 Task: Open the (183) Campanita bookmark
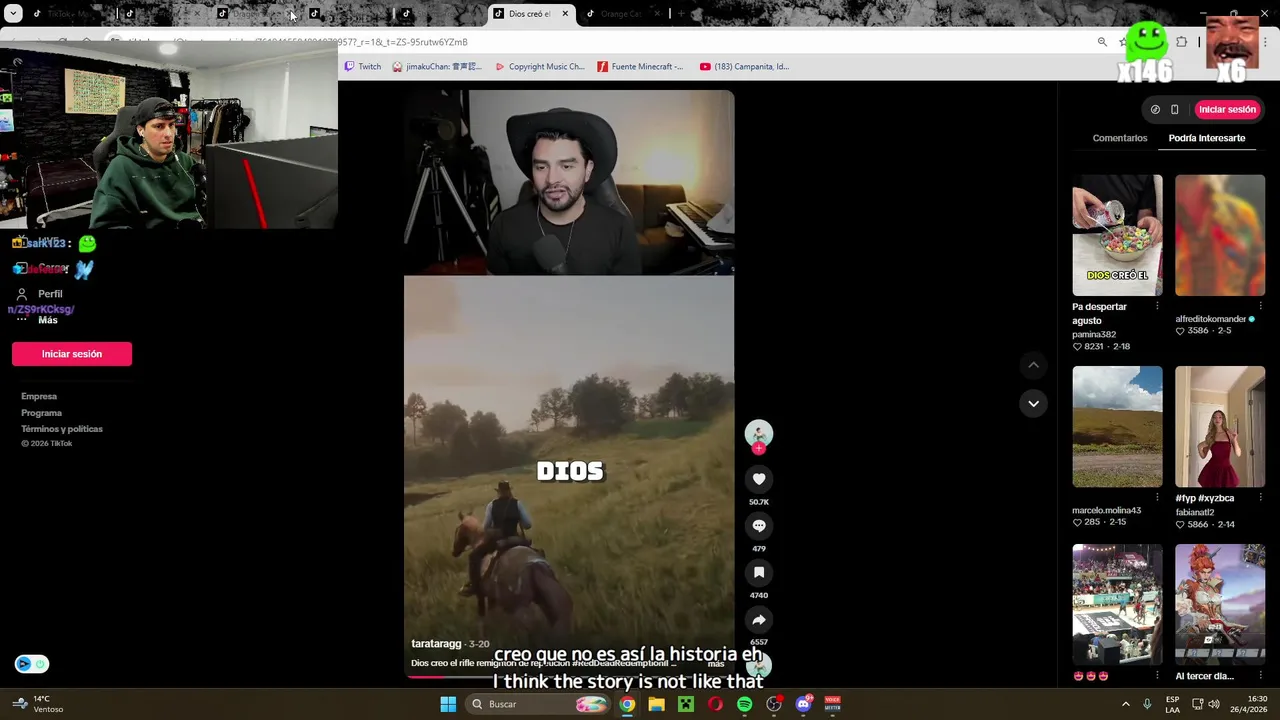744,67
